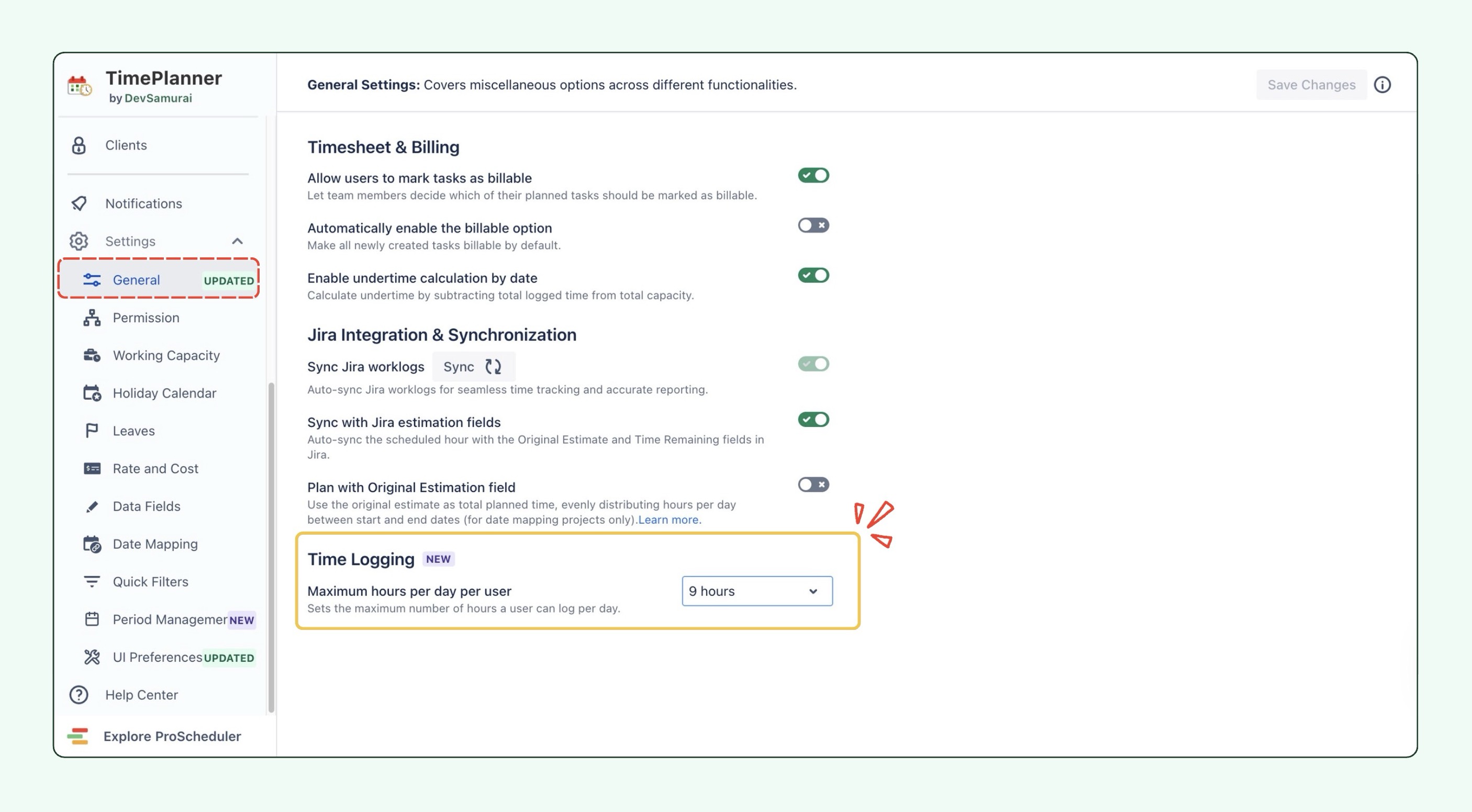Screen dimensions: 1472x812
Task: Click the Working Capacity briefcase icon
Action: pyautogui.click(x=92, y=355)
